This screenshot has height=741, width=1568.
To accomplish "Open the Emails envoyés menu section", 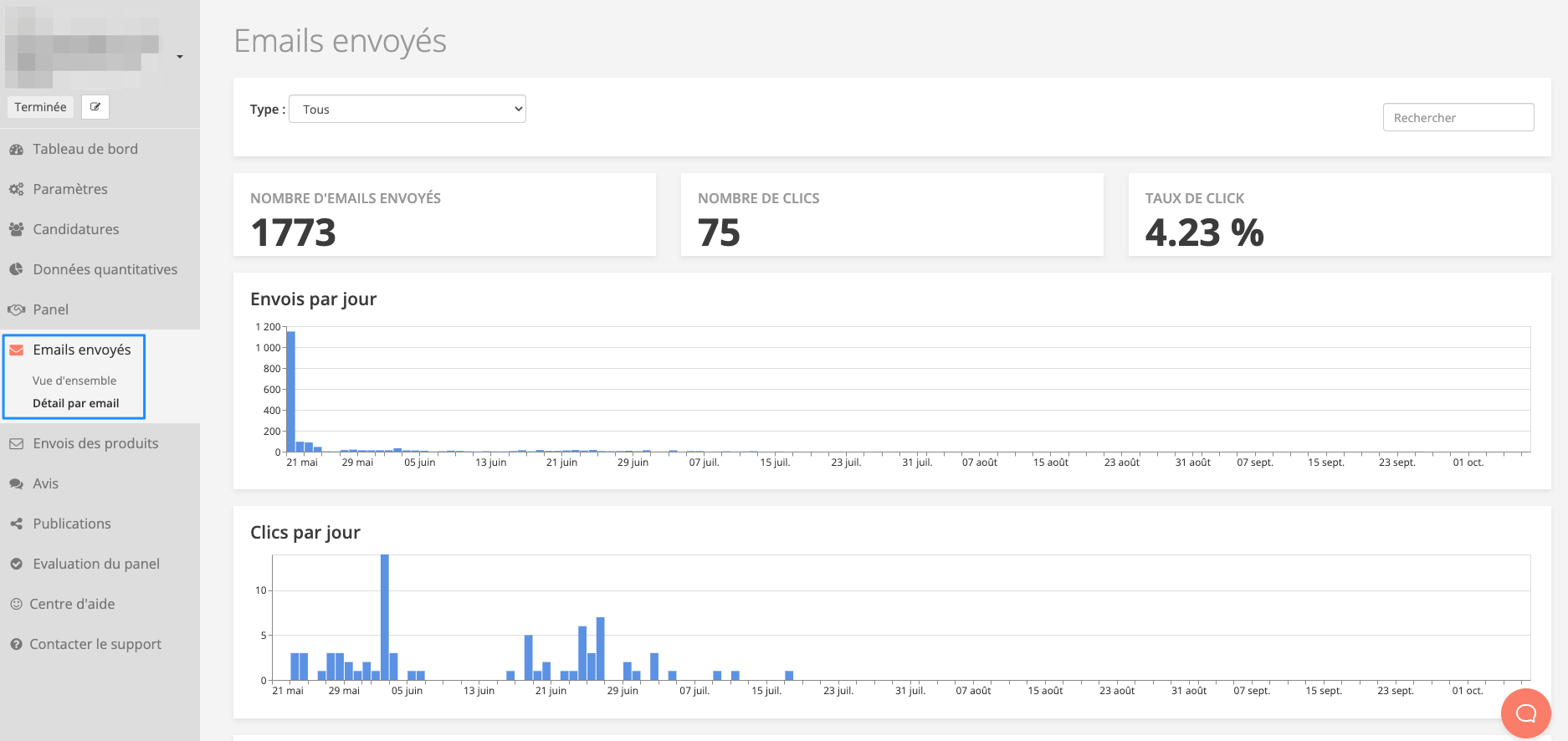I will point(81,350).
